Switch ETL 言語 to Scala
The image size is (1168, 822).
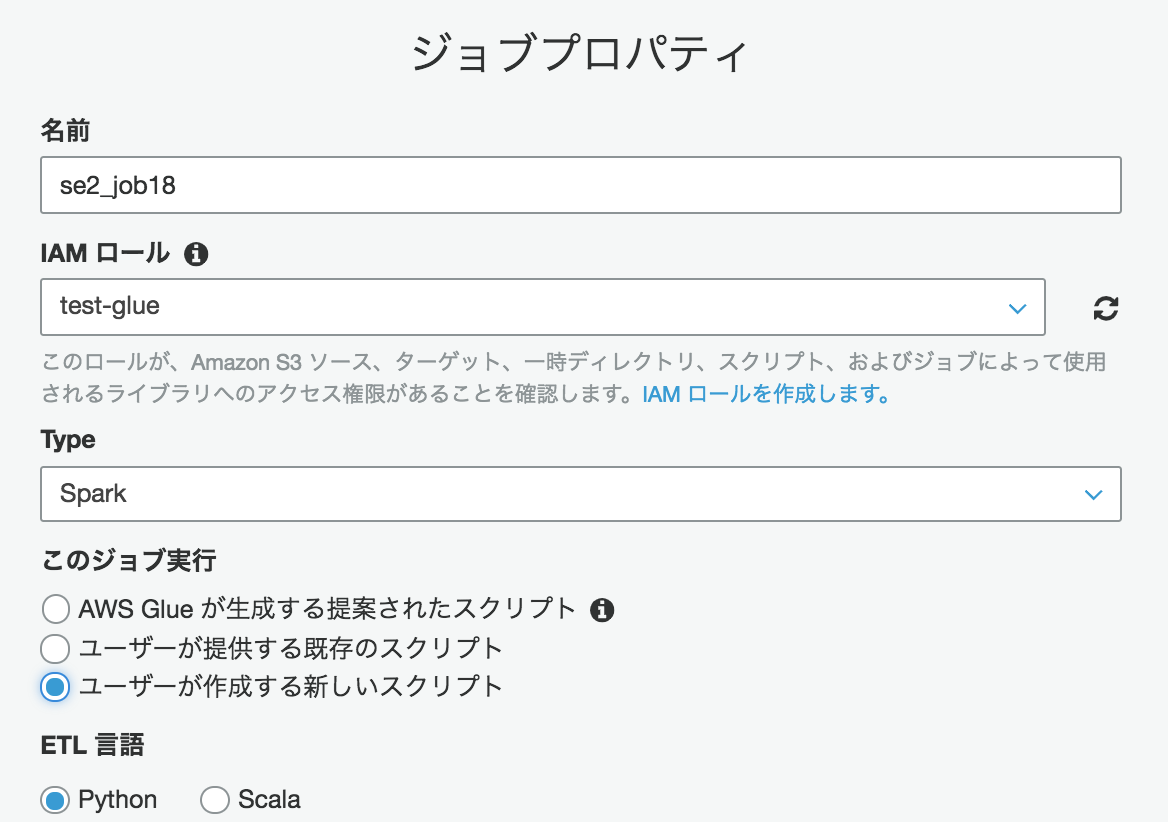click(215, 799)
